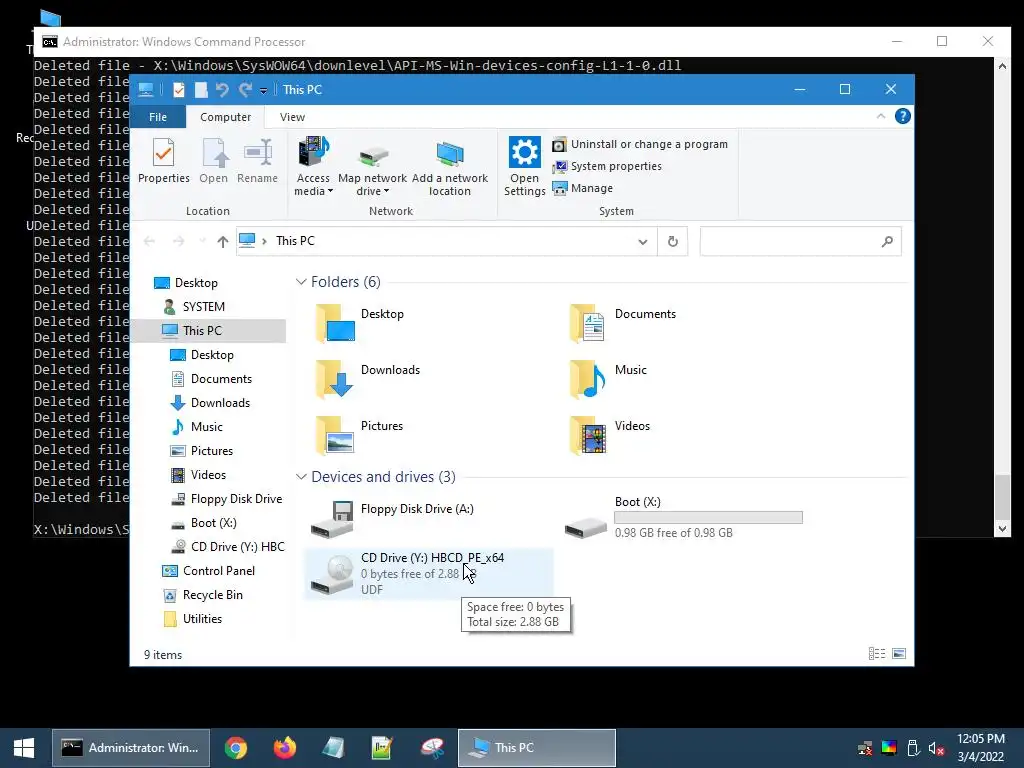Click Boot (X:) capacity bar
The height and width of the screenshot is (768, 1024).
pyautogui.click(x=709, y=517)
